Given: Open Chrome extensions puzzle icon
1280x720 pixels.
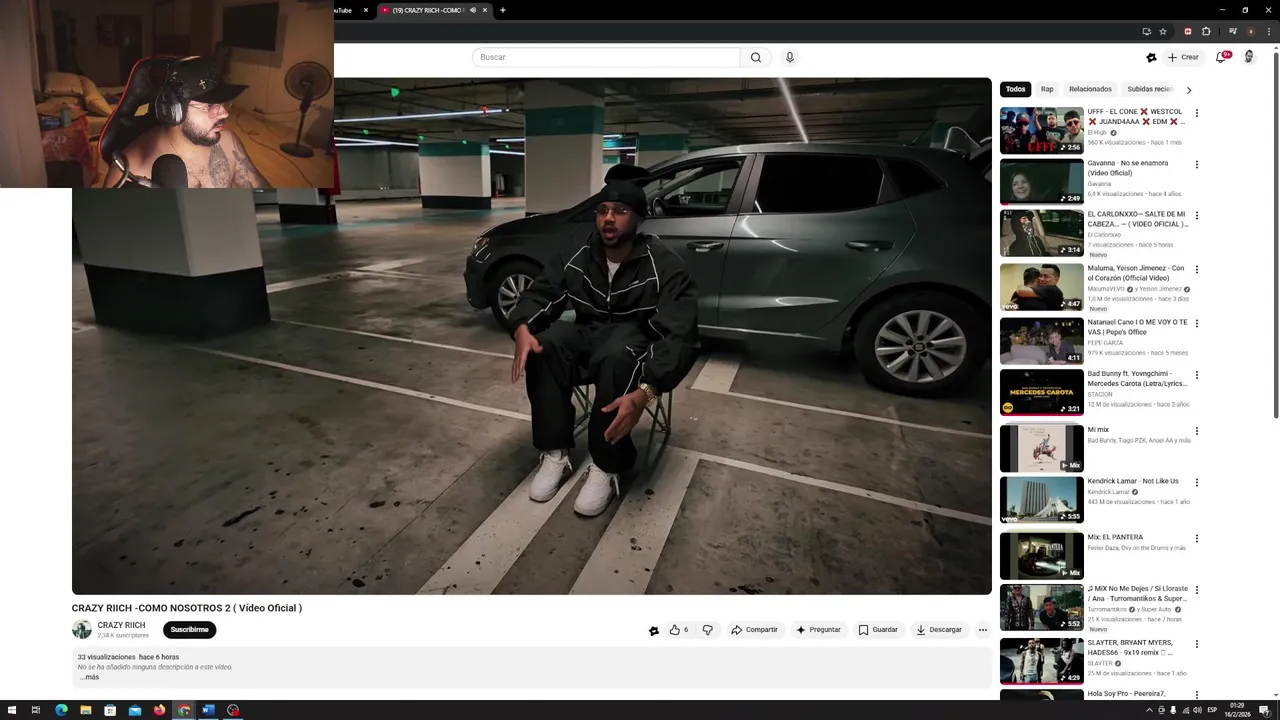Looking at the screenshot, I should tap(1206, 31).
